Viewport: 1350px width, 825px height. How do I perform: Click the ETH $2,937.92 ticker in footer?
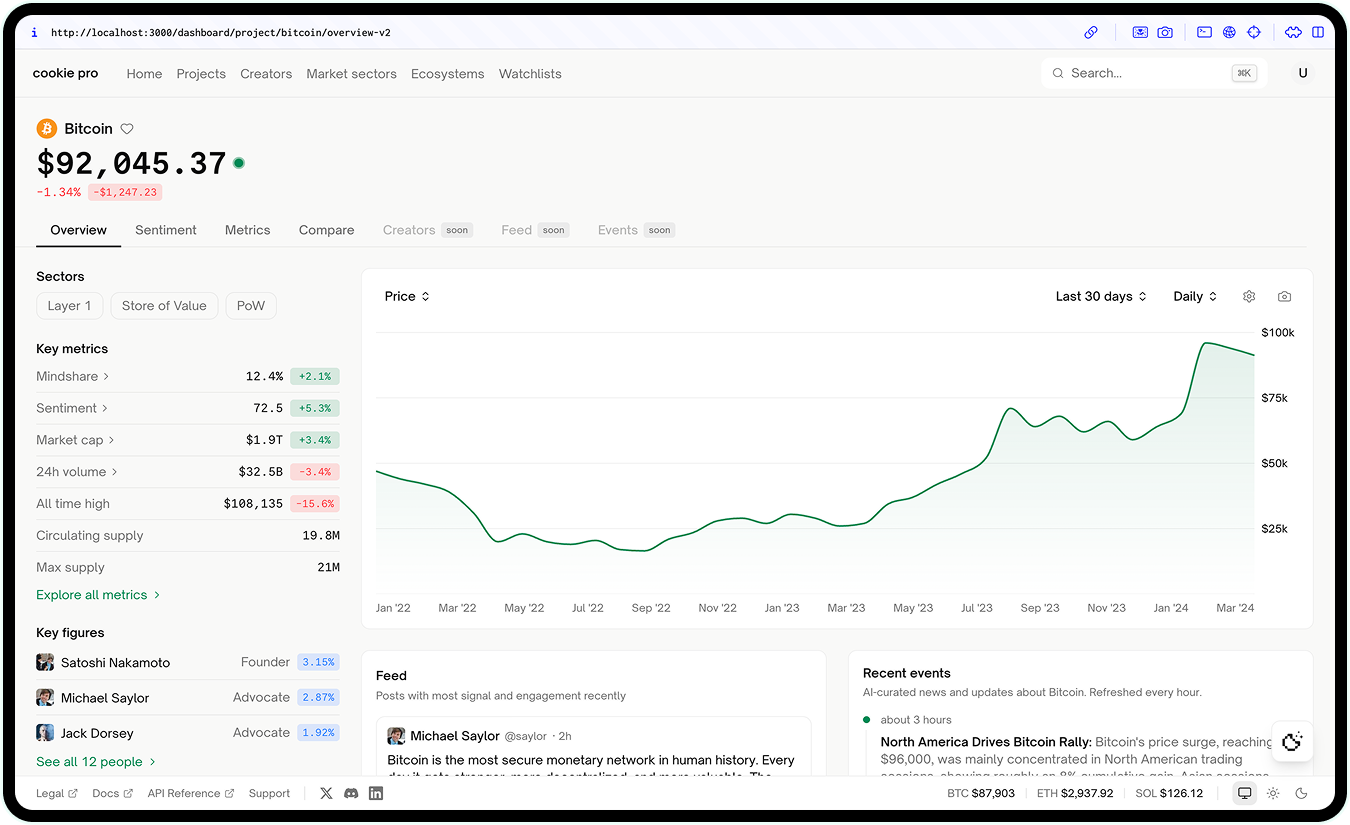coord(1075,793)
